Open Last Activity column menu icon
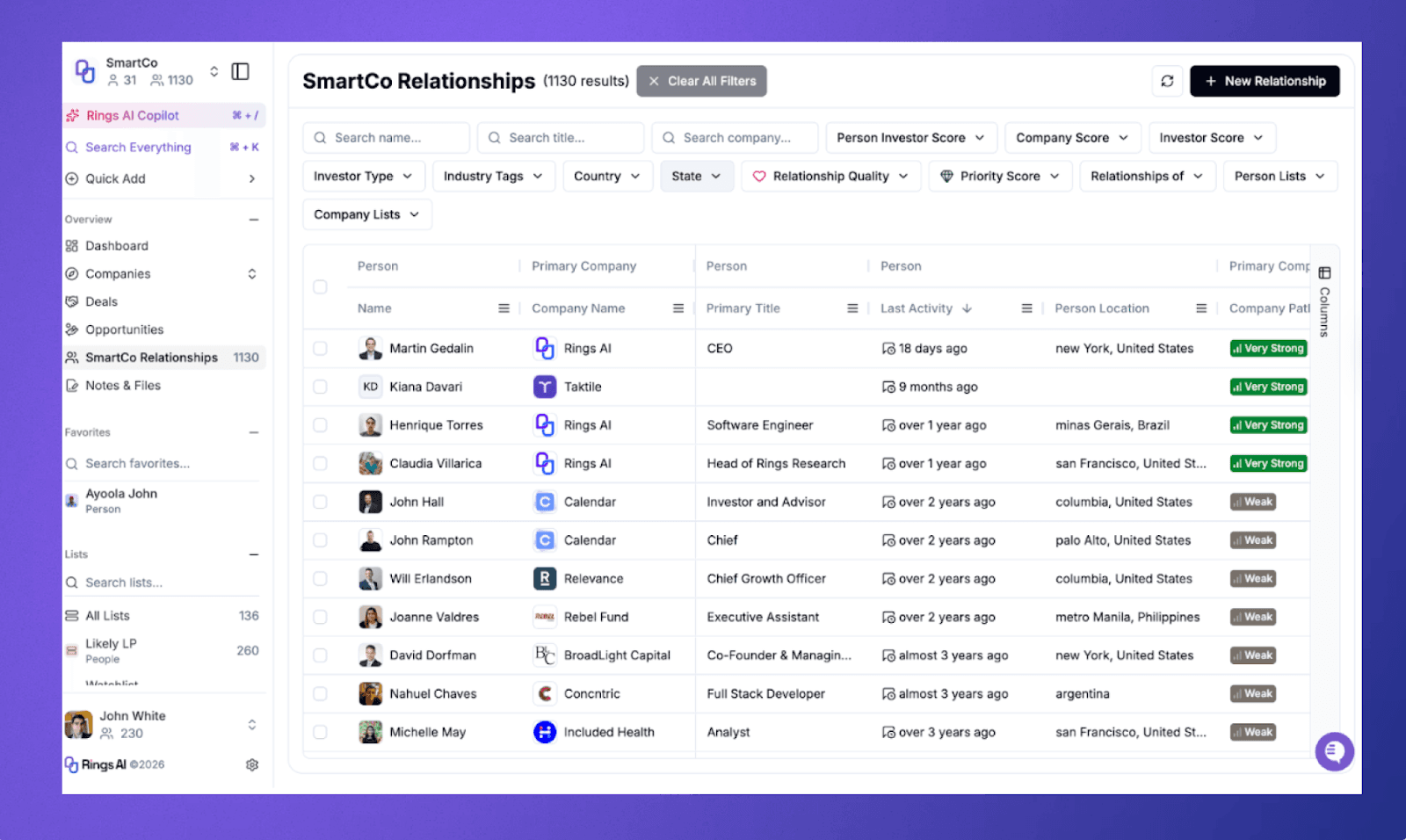 1026,308
